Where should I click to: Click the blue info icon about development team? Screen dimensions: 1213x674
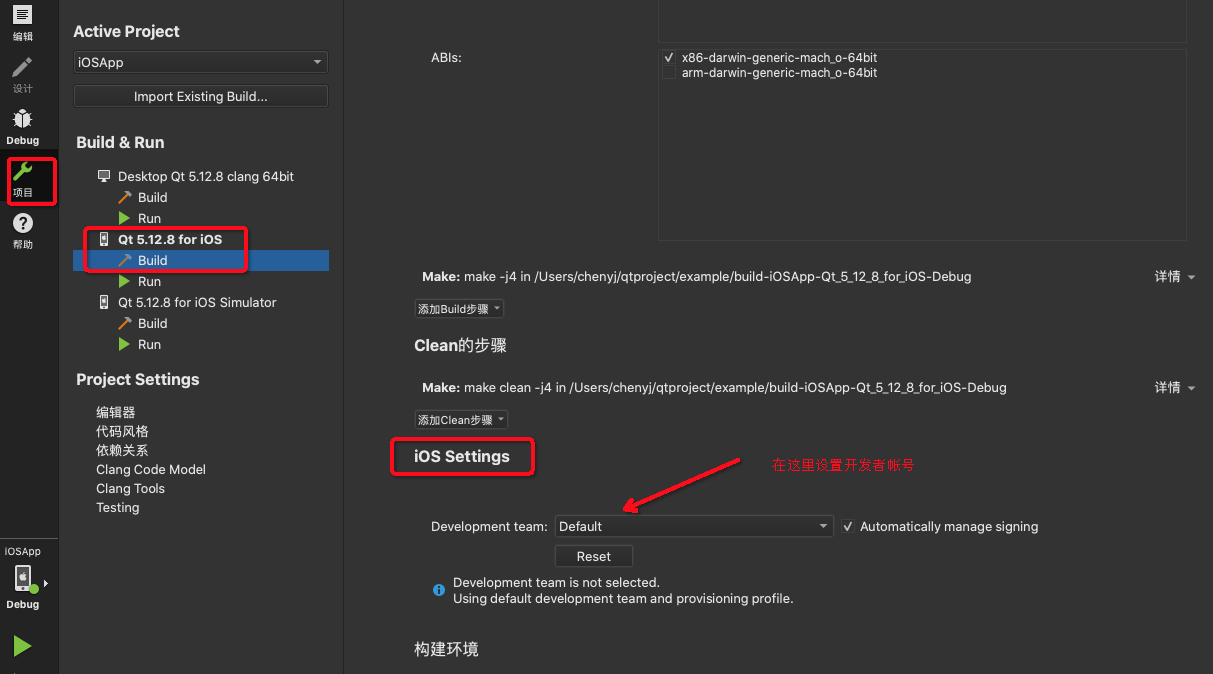pos(438,590)
